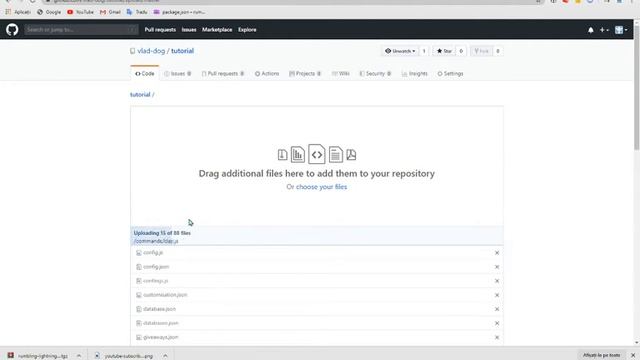Screen dimensions: 640x360
Task: Open the notifications bell
Action: click(591, 30)
